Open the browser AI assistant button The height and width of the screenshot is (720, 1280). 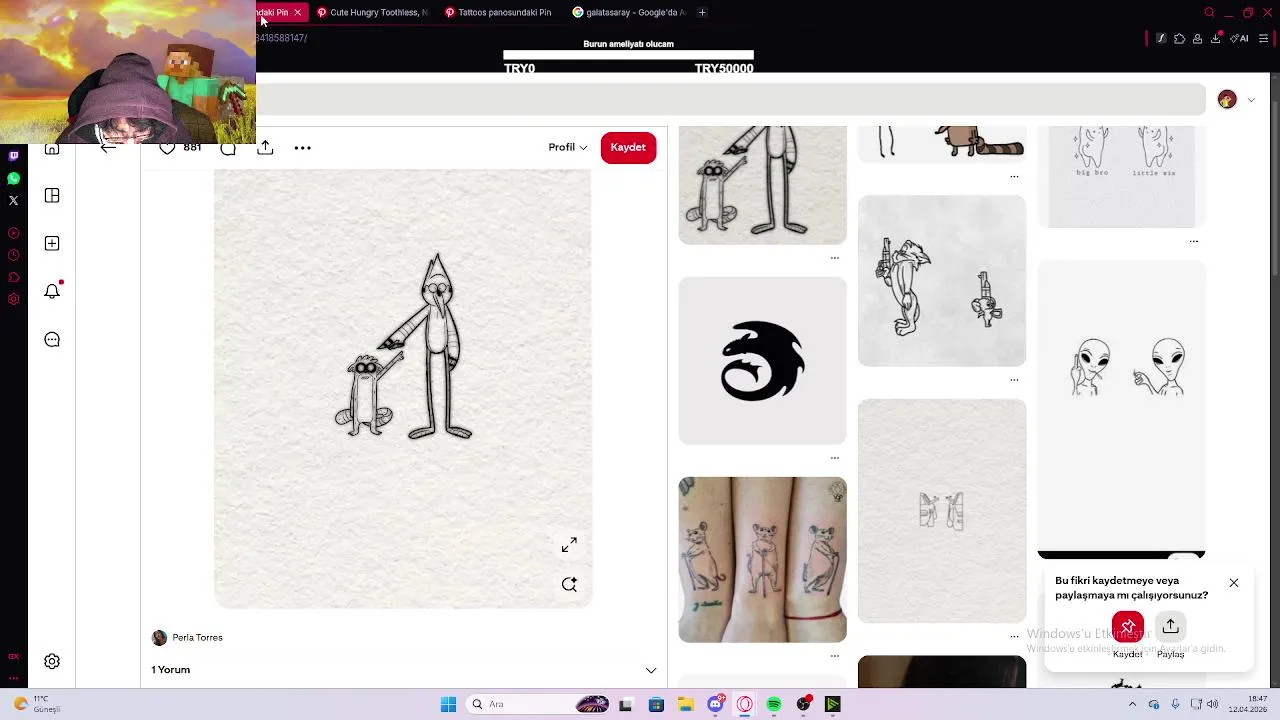[x=1239, y=39]
